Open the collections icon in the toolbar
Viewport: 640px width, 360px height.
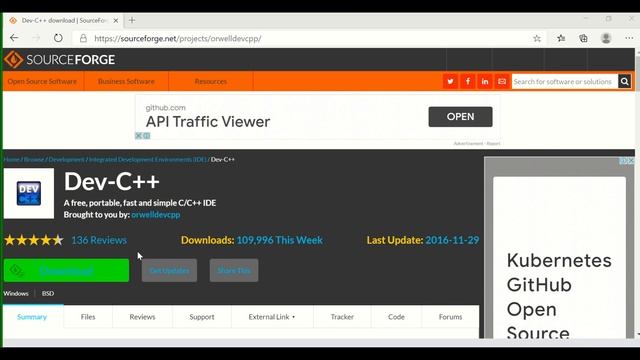(583, 38)
